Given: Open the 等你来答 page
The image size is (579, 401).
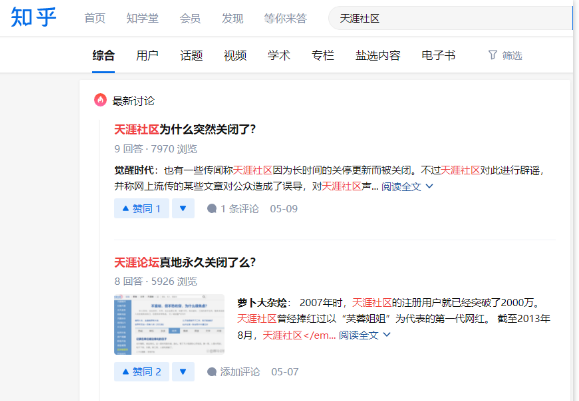Looking at the screenshot, I should [x=285, y=18].
